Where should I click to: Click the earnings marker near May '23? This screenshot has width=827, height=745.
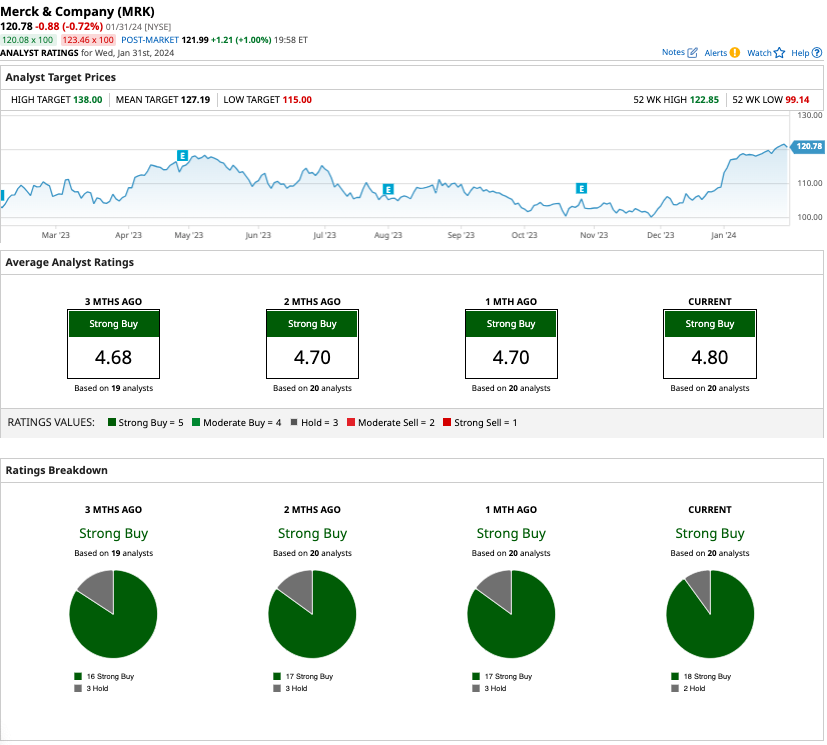[x=182, y=156]
